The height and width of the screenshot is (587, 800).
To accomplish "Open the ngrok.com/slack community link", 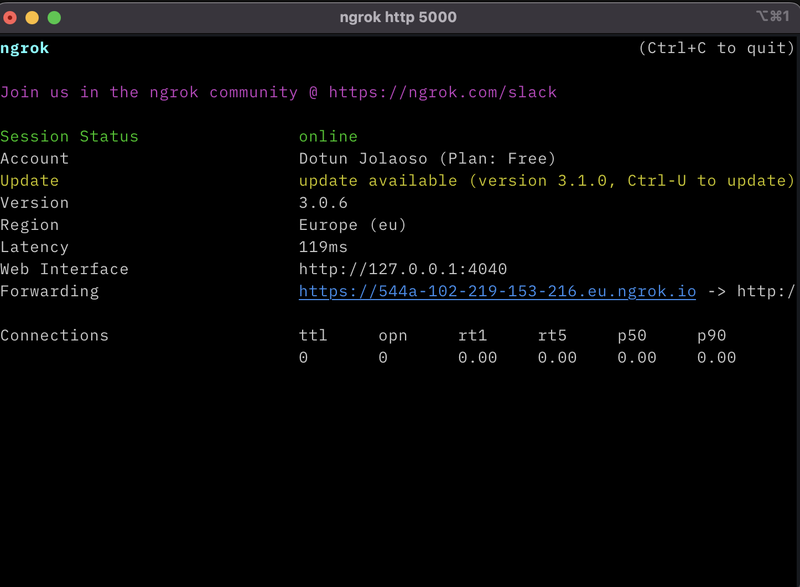I will point(442,92).
